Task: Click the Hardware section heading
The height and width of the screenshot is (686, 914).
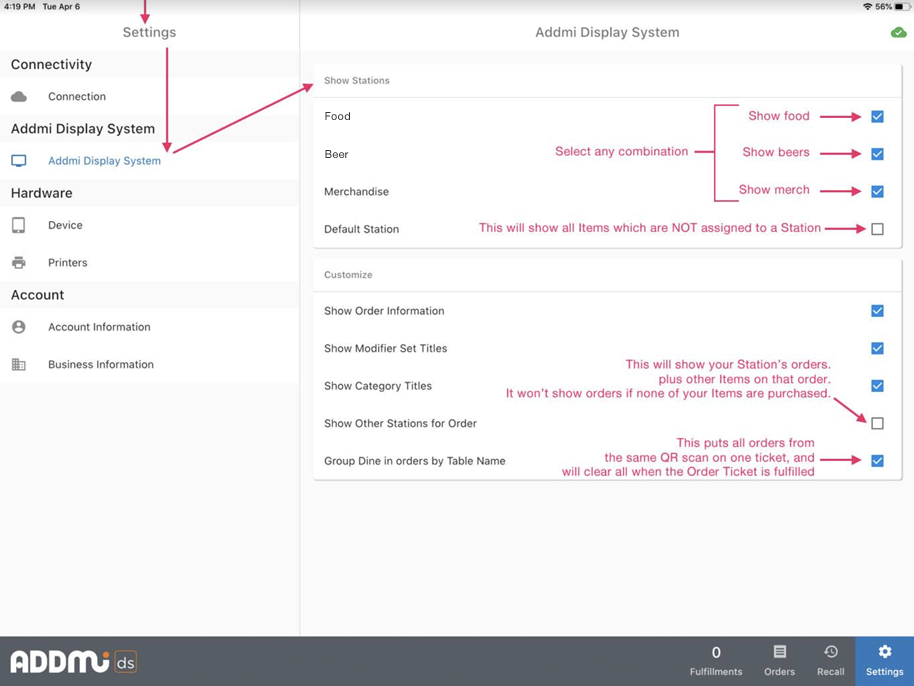Action: 41,193
